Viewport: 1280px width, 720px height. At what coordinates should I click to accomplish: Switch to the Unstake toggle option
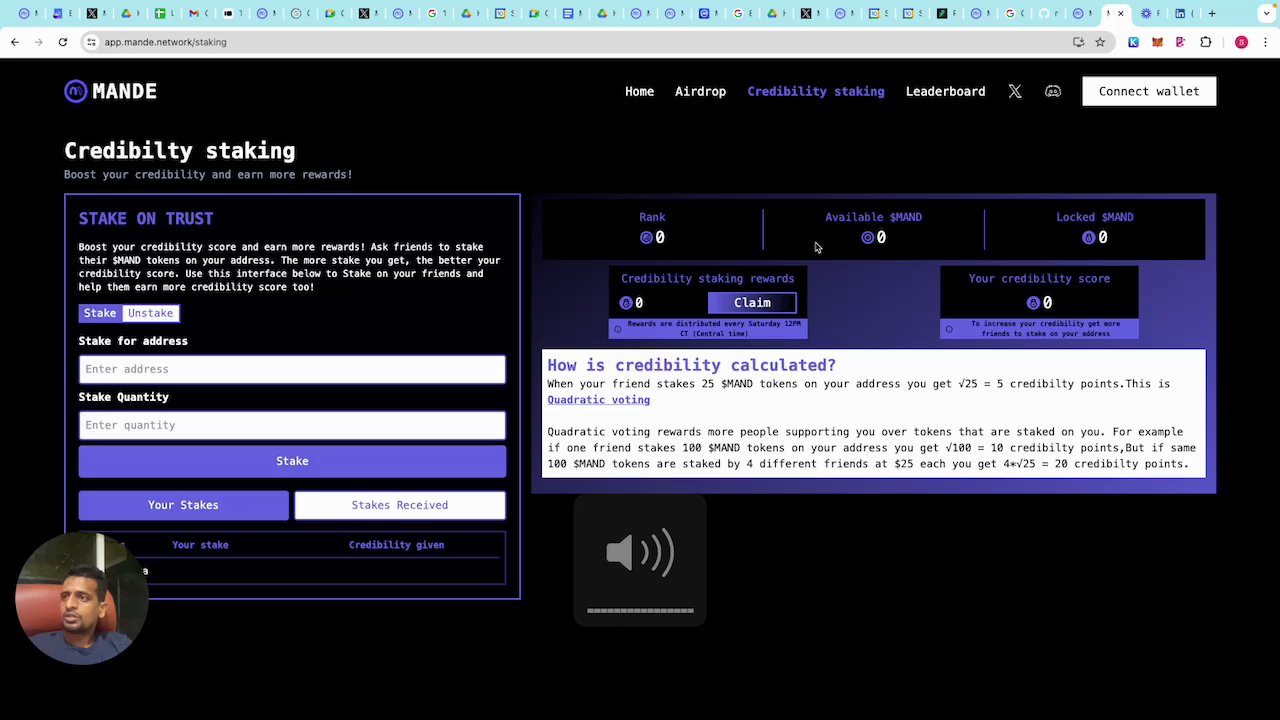click(150, 313)
